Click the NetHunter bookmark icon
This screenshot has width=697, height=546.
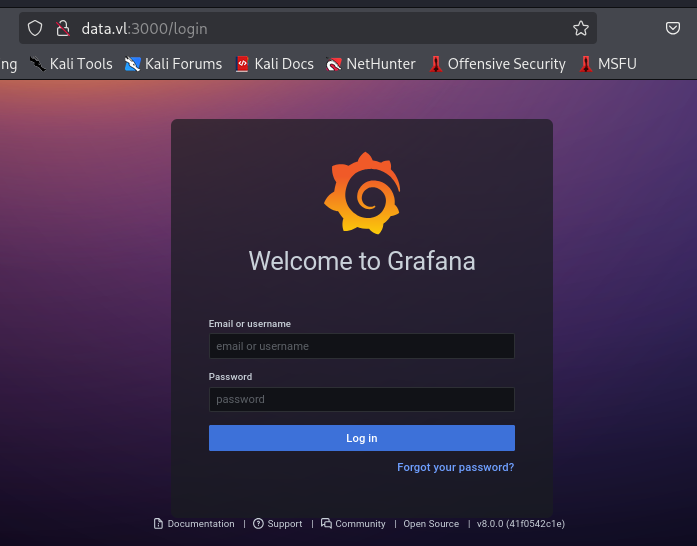click(333, 64)
